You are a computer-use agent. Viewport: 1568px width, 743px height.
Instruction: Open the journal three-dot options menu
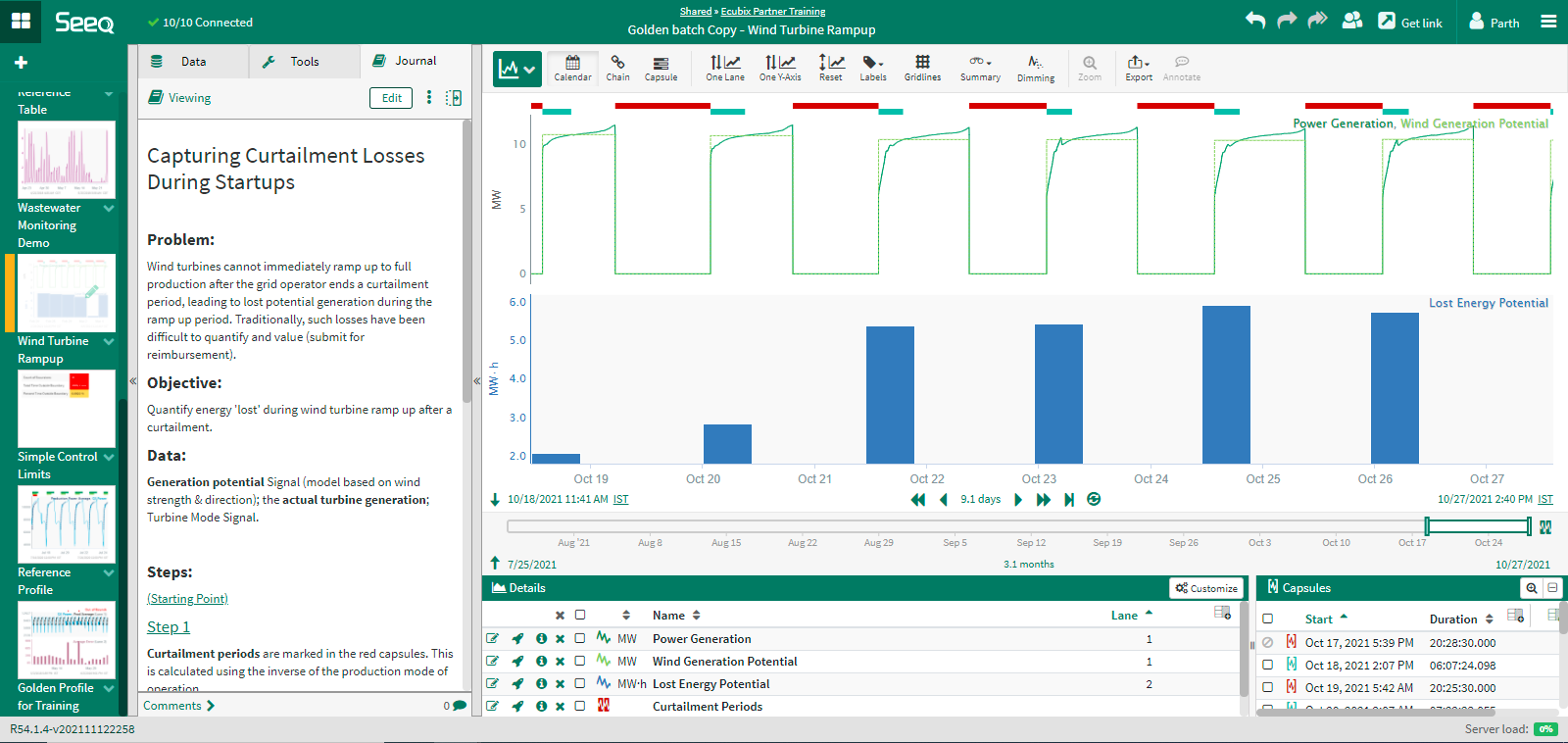coord(429,97)
